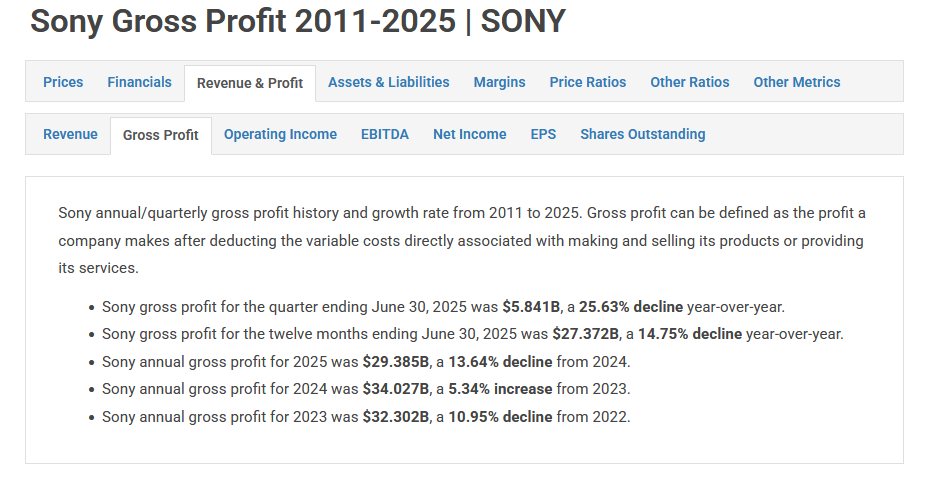Go to Assets & Liabilities tab
The image size is (939, 494).
(x=388, y=82)
